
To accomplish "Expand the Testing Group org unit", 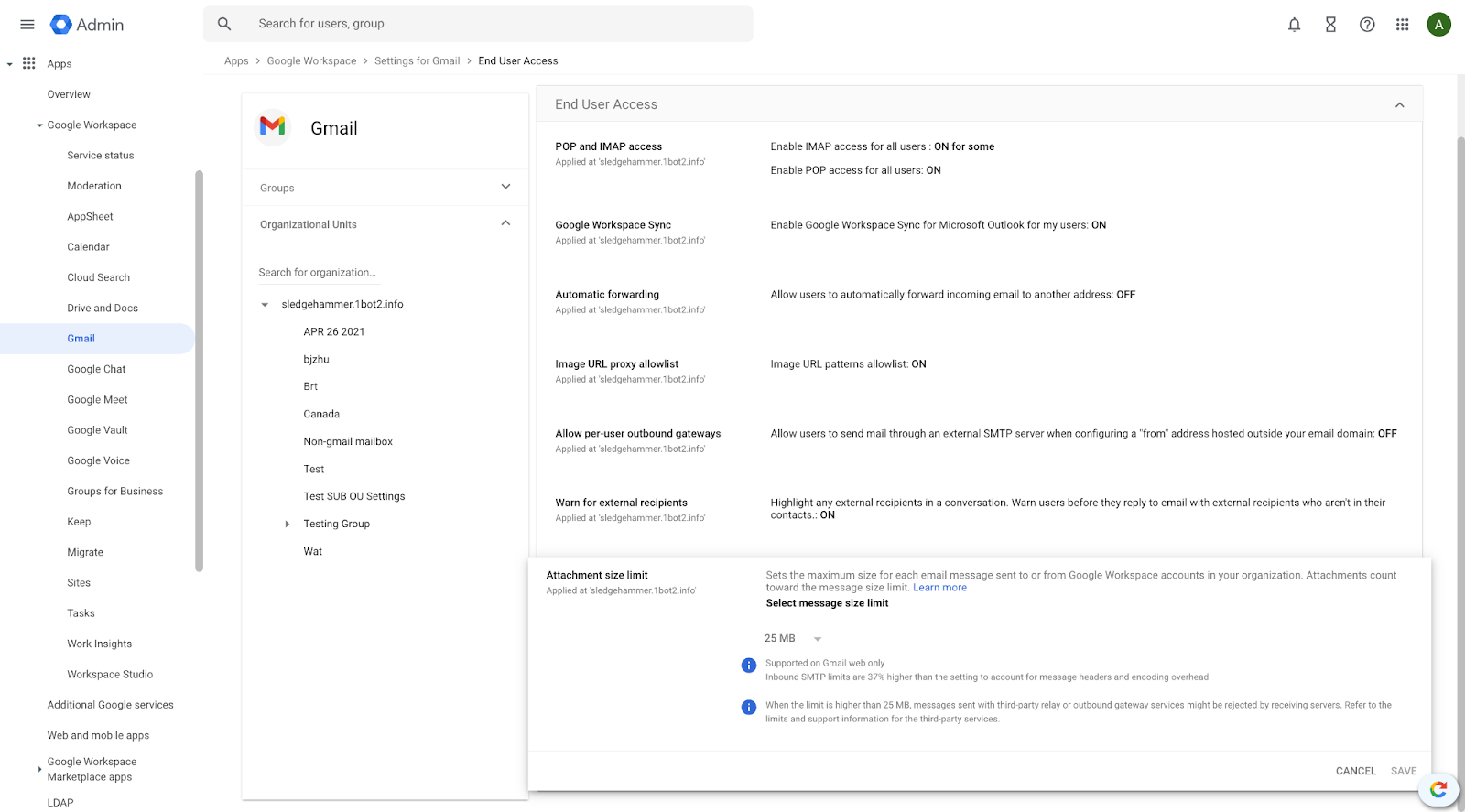I will 287,524.
